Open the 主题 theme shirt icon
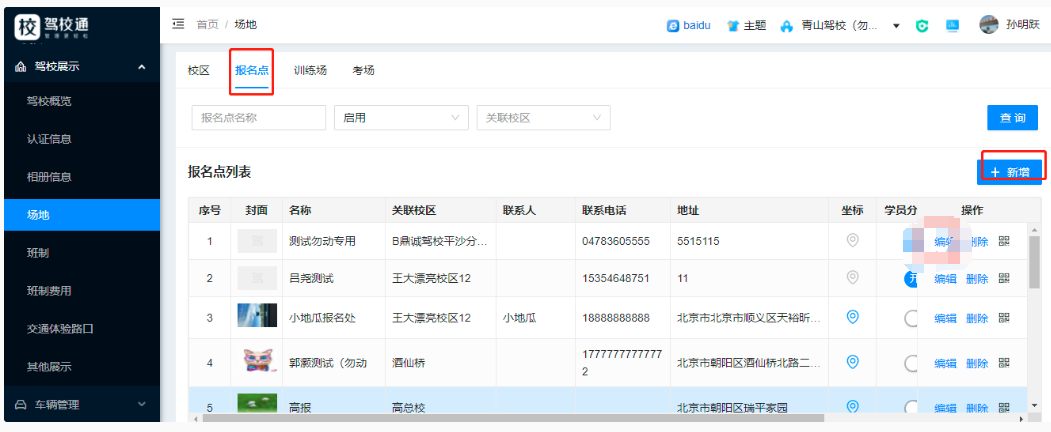1051x432 pixels. pos(733,26)
